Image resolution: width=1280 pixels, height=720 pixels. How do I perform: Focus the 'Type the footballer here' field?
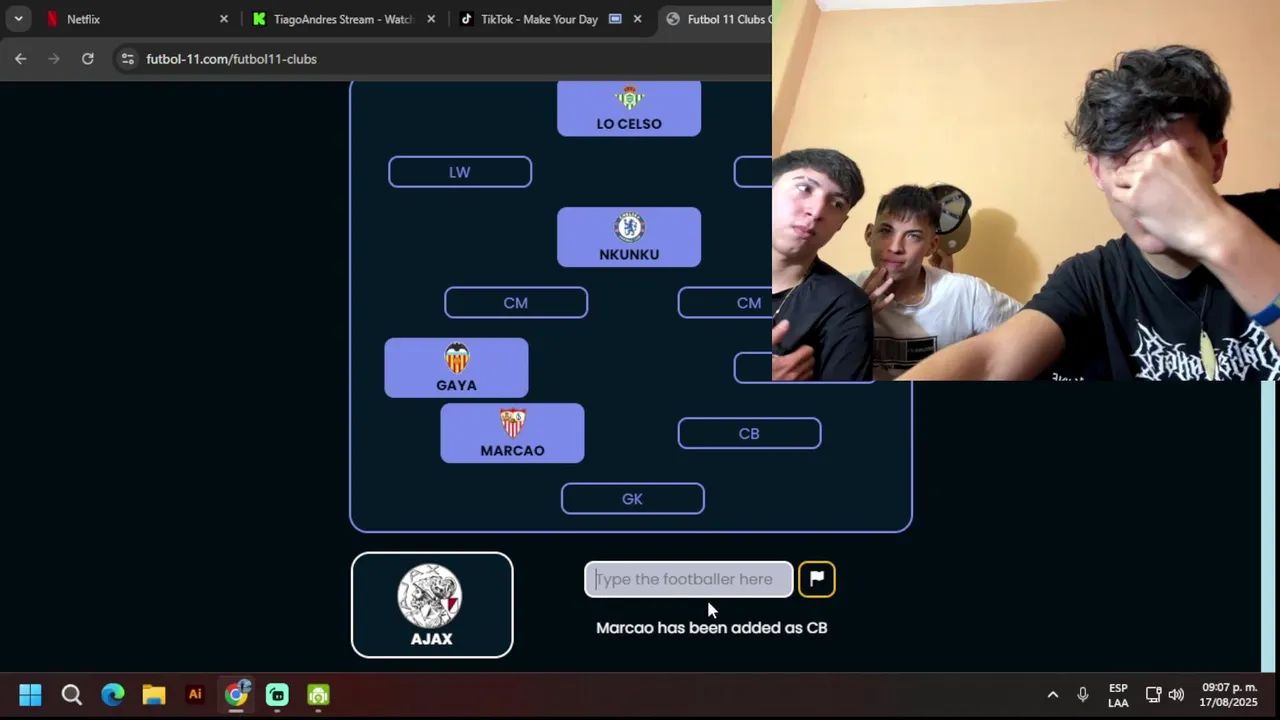click(x=689, y=579)
